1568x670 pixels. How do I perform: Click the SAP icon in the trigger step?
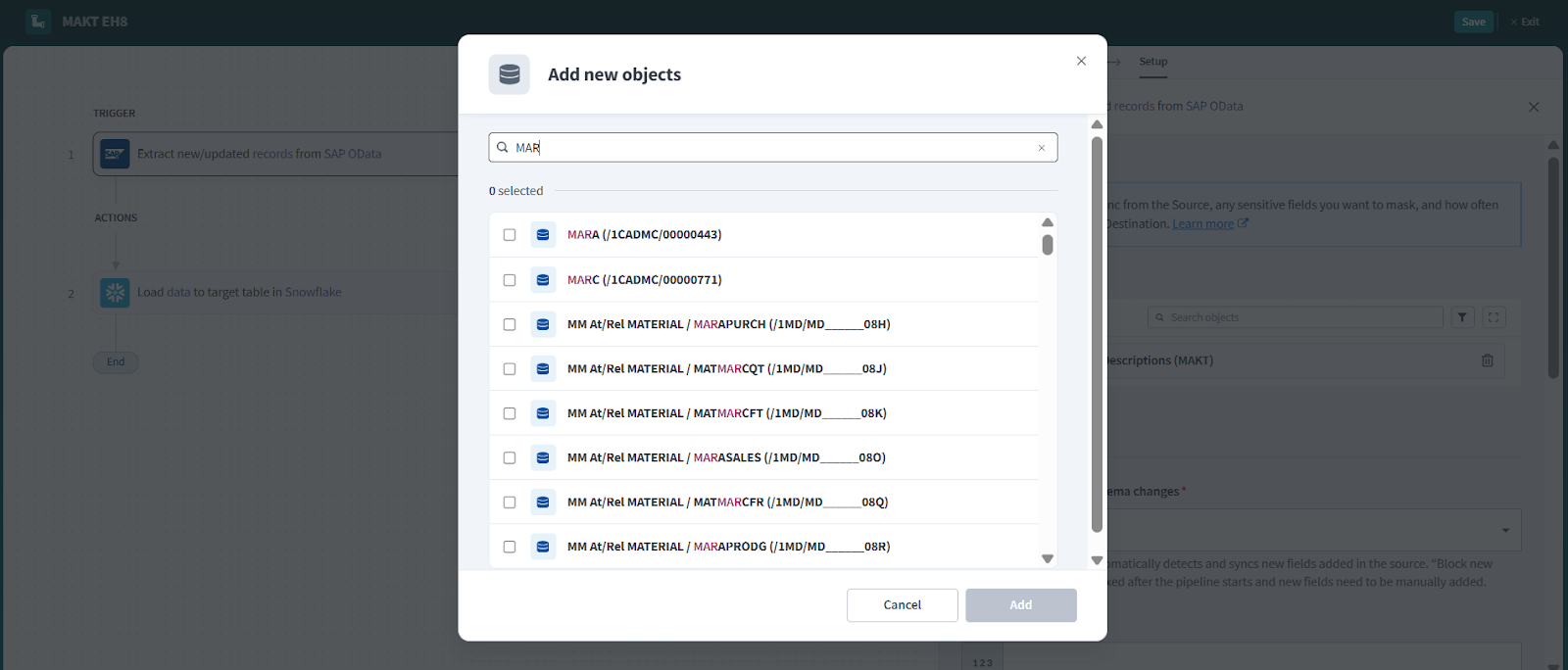115,154
